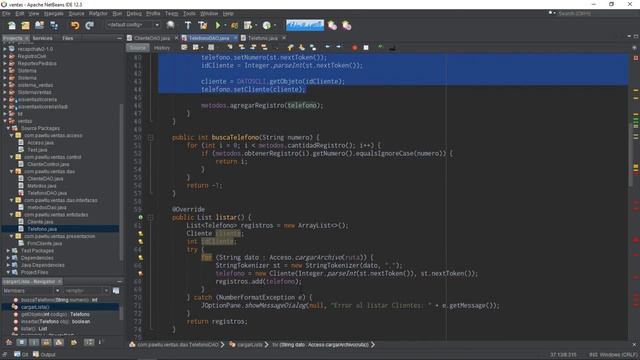Click the Build Project hammer icon
Screen dimensions: 640x360
click(x=188, y=25)
